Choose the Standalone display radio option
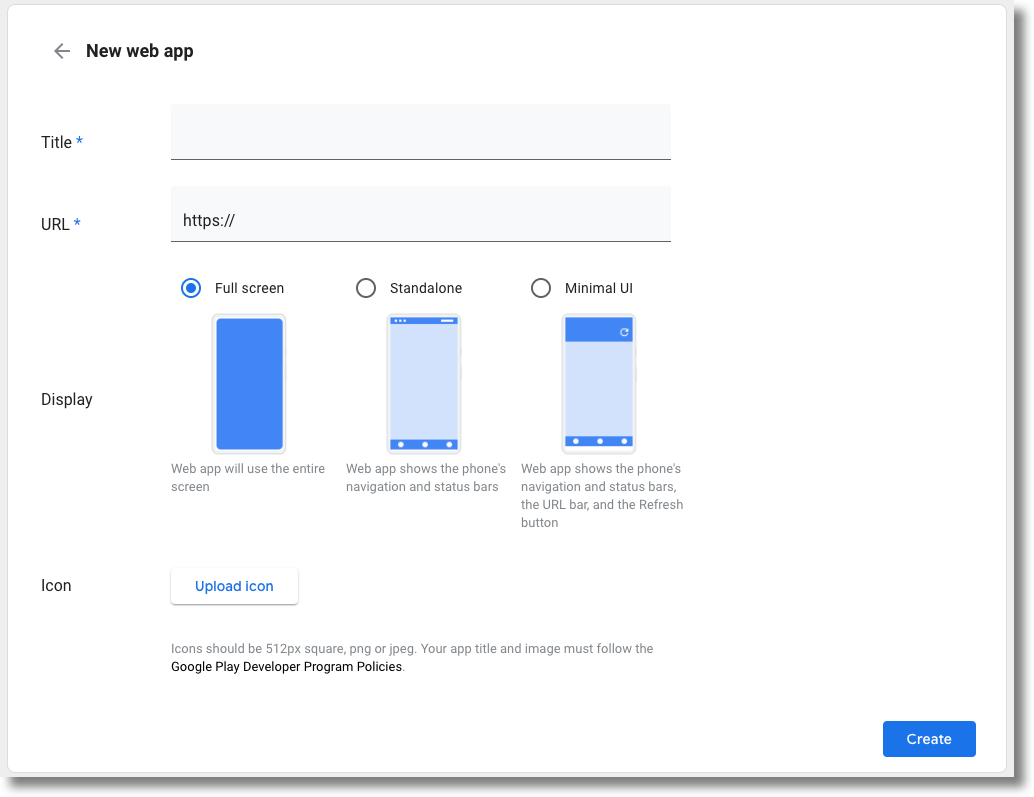 [x=366, y=288]
